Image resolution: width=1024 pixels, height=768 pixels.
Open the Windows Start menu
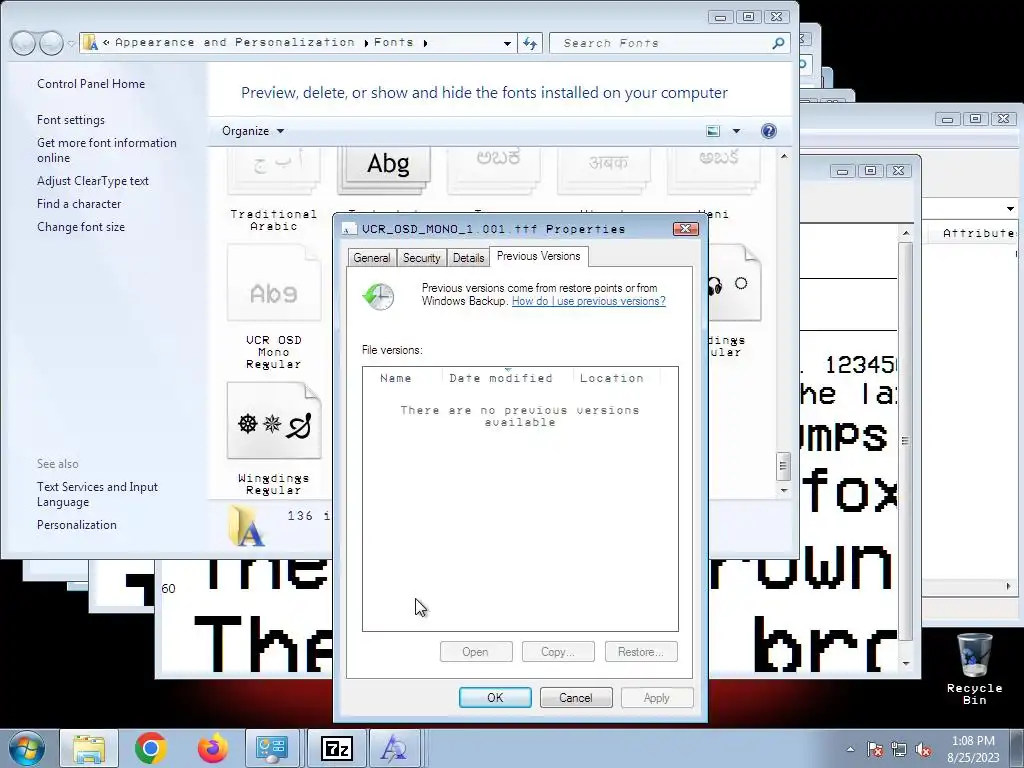(27, 748)
